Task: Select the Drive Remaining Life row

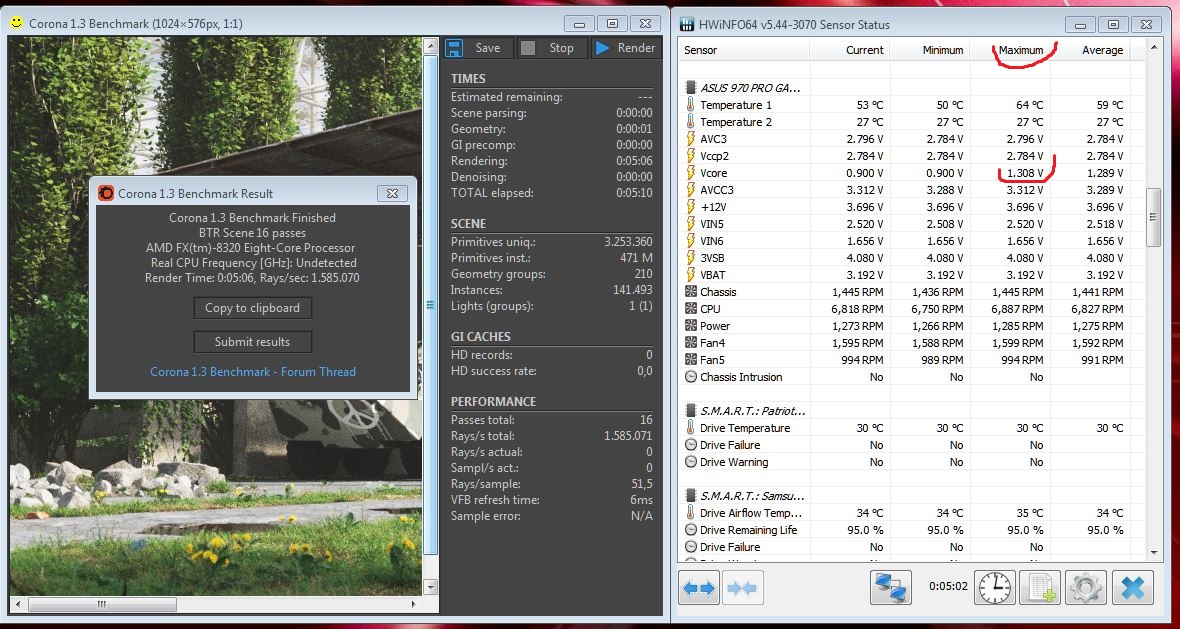Action: tap(911, 530)
